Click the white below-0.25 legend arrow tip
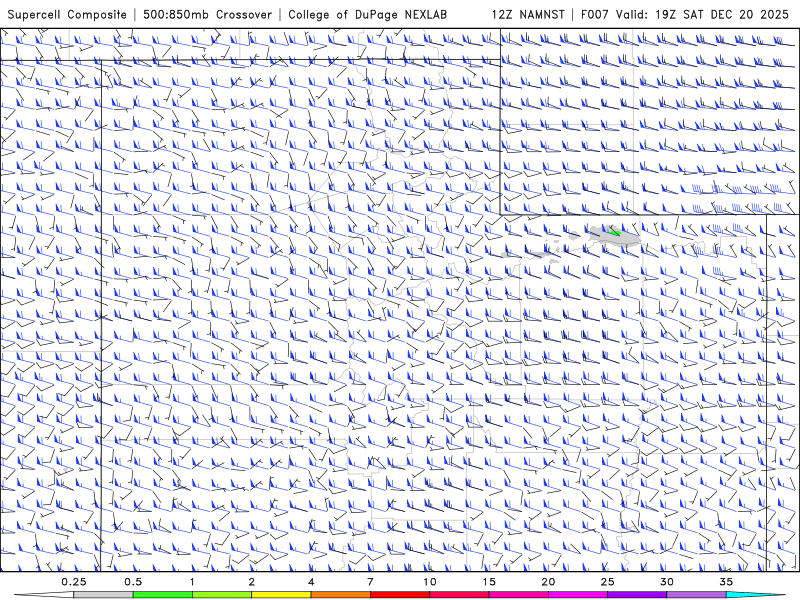The height and width of the screenshot is (600, 800). click(44, 595)
